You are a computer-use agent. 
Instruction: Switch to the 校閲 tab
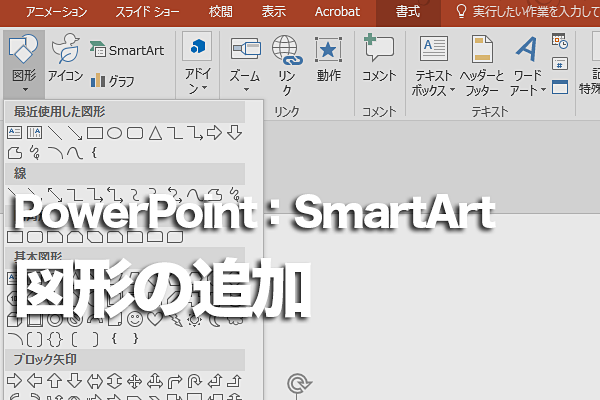(x=220, y=12)
